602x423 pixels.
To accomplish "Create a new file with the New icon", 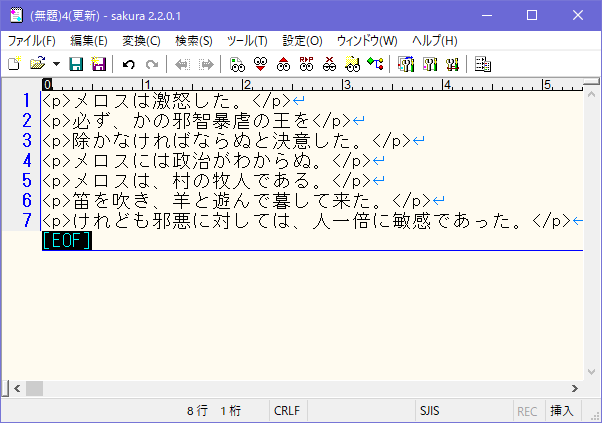I will pyautogui.click(x=15, y=64).
